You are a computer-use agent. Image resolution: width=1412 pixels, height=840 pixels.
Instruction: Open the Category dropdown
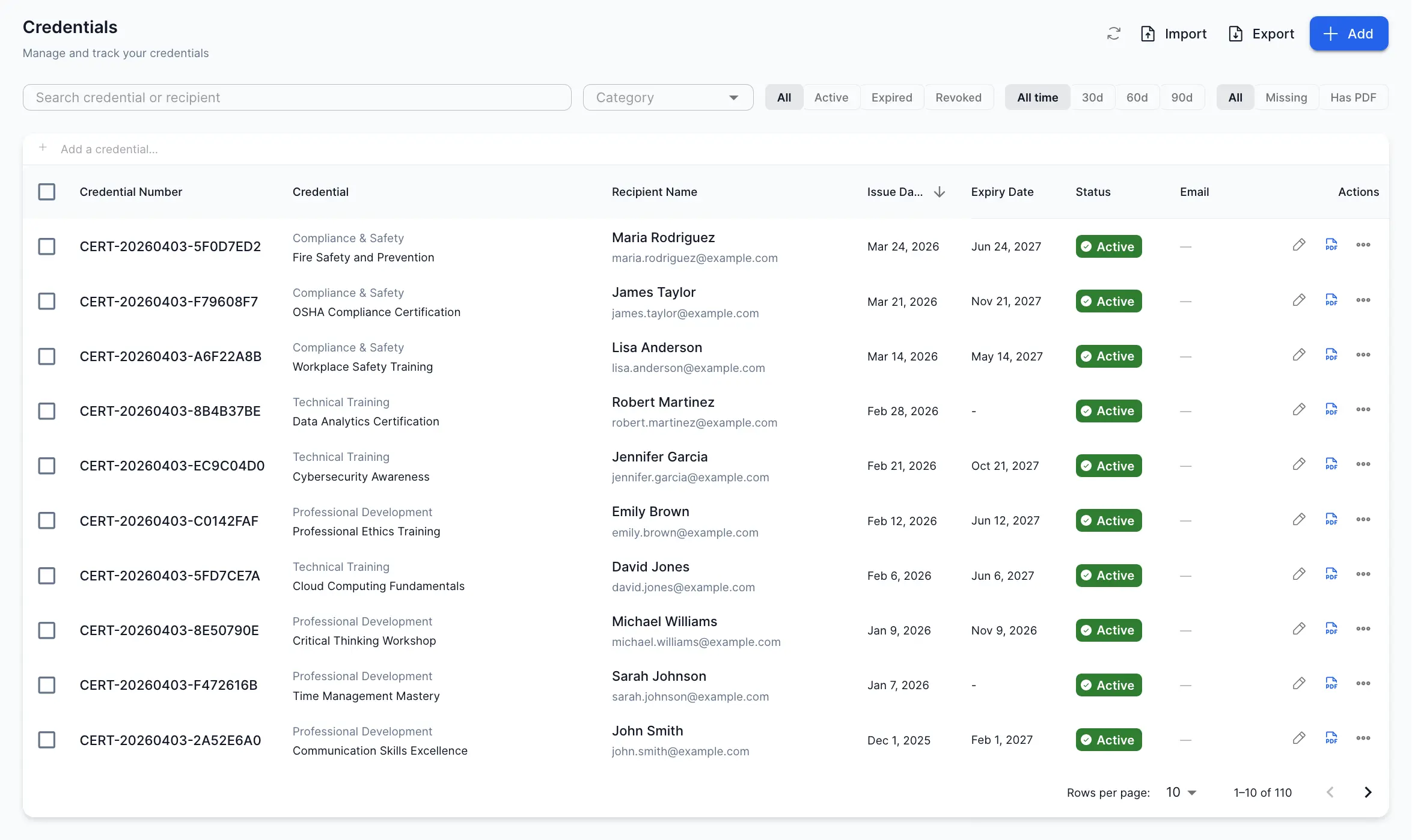pos(668,97)
